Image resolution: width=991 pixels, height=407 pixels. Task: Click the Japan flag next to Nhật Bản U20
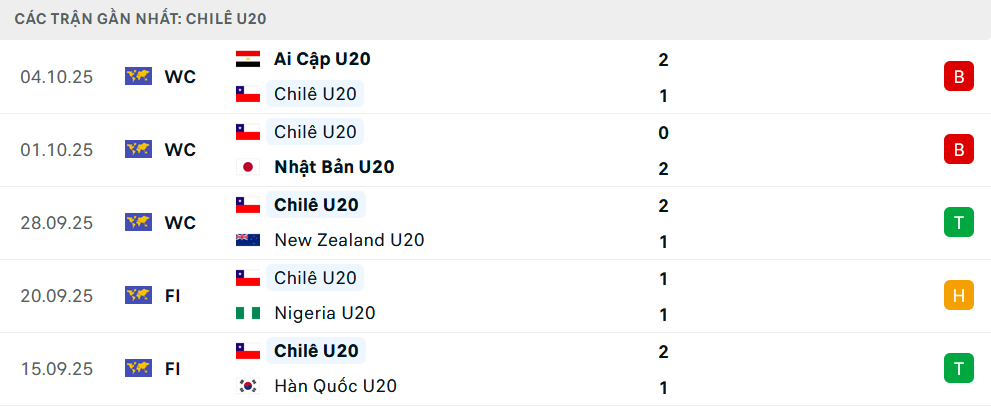[x=247, y=167]
